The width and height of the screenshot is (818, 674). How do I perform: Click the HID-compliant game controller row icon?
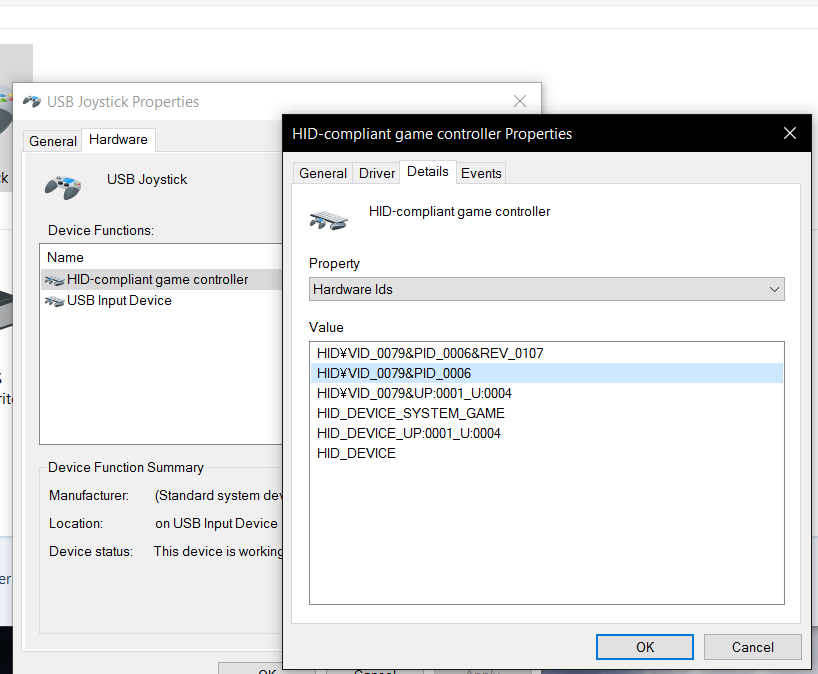tap(54, 280)
